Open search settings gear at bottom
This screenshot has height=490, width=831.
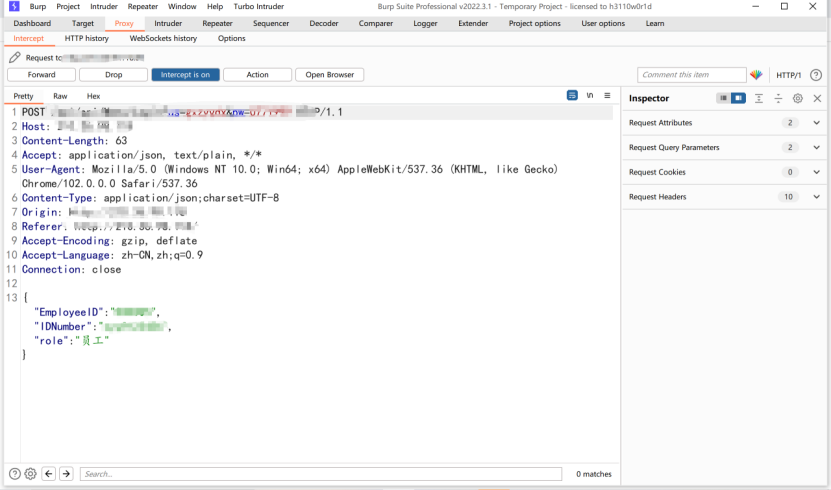(31, 474)
